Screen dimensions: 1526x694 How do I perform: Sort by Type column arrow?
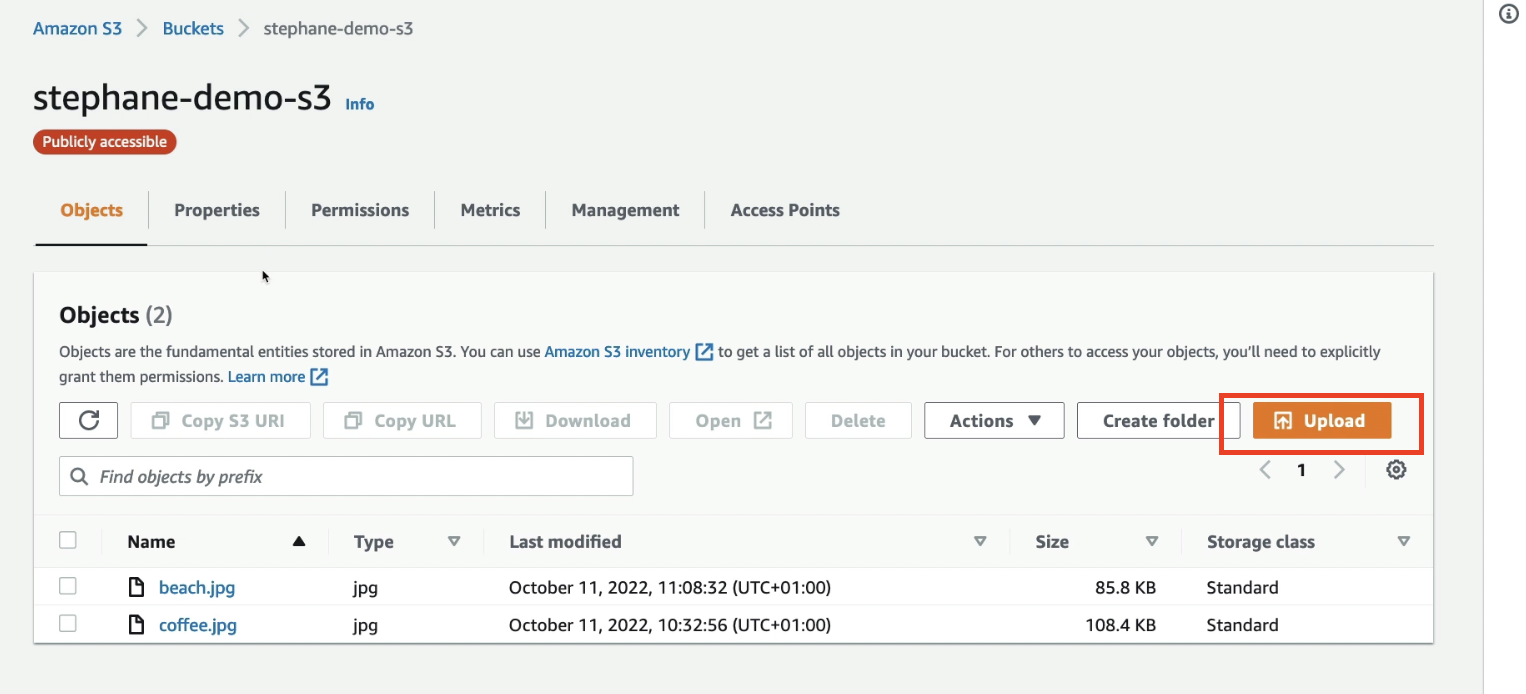[454, 542]
